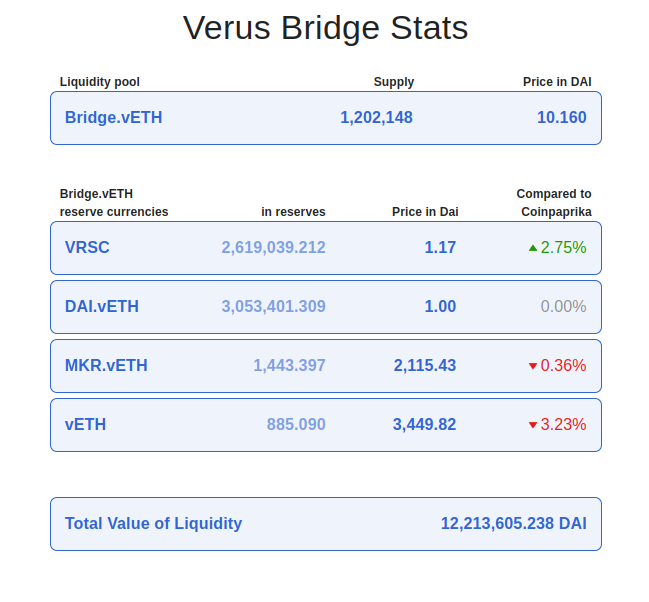
Task: Click the Total Value of Liquidity label
Action: [x=154, y=524]
